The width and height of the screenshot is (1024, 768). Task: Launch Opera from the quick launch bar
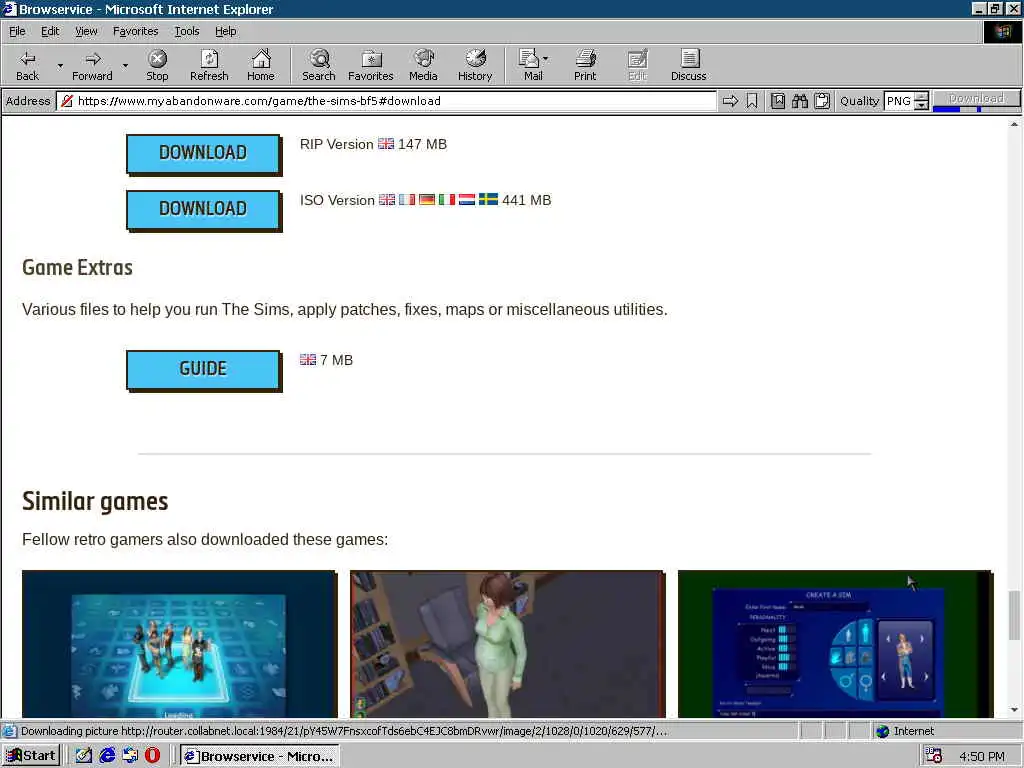pos(152,756)
